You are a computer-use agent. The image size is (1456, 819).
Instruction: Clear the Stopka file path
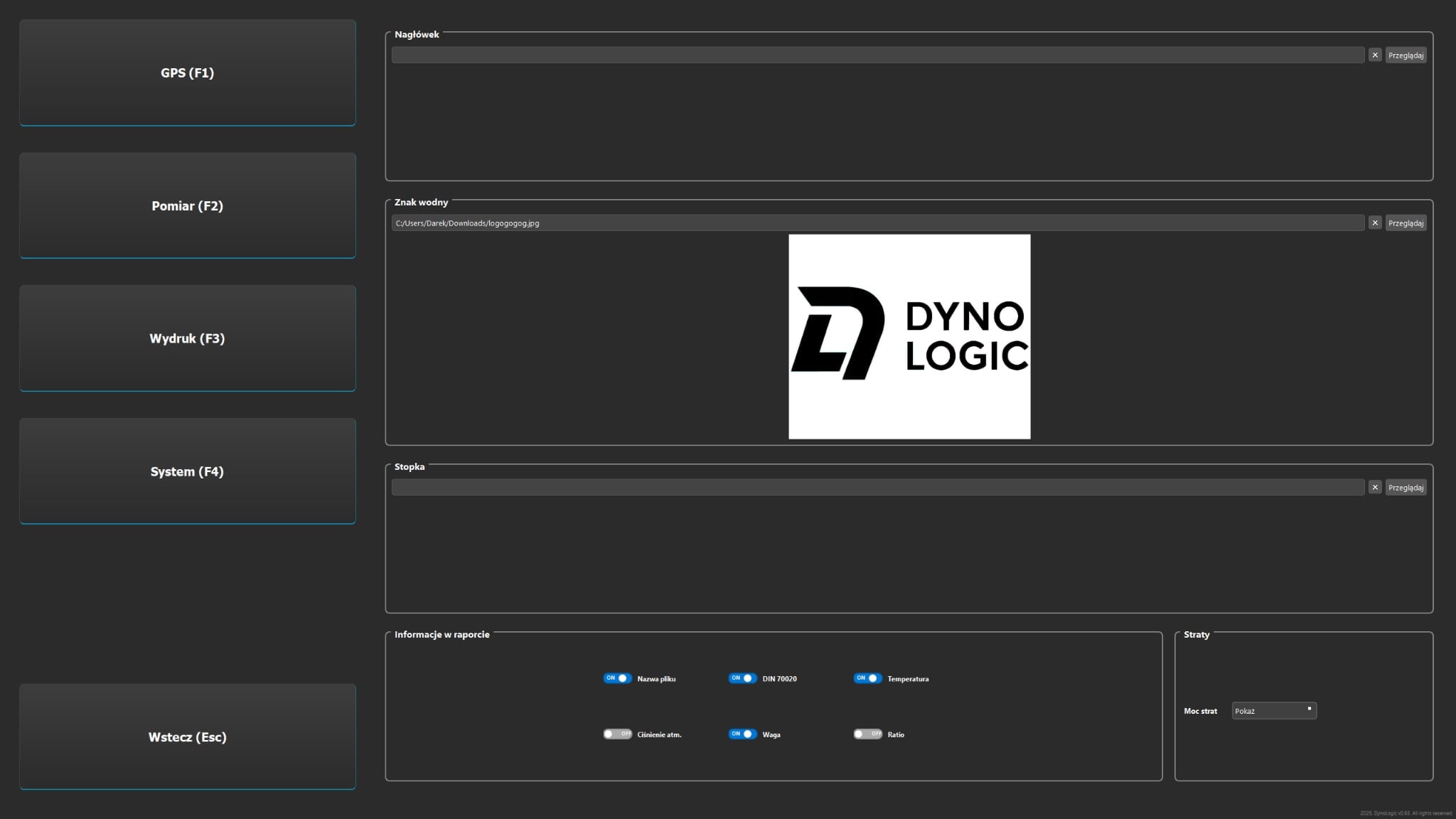pos(1375,487)
